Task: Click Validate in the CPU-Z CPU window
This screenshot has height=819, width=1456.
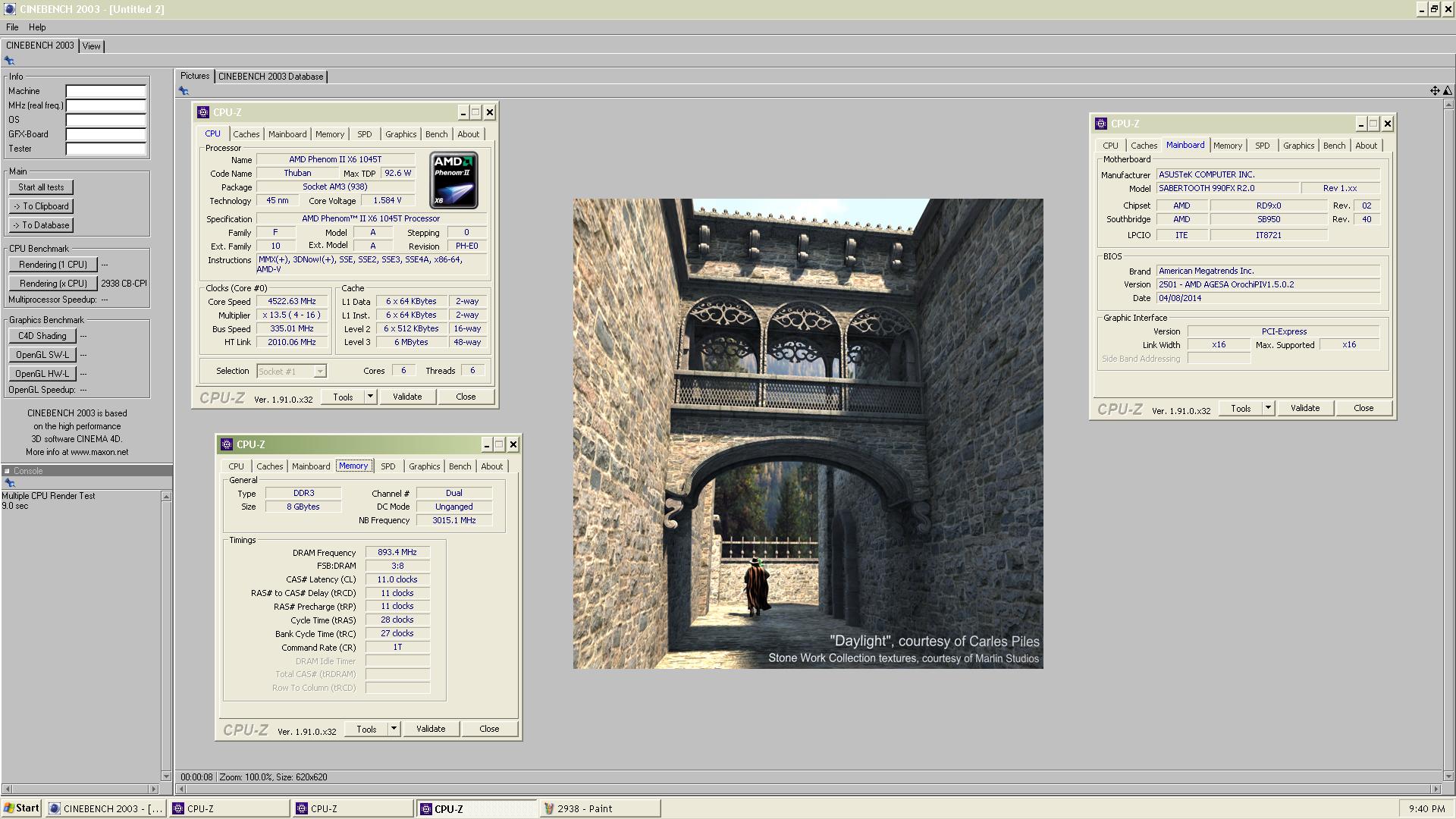Action: (x=407, y=397)
